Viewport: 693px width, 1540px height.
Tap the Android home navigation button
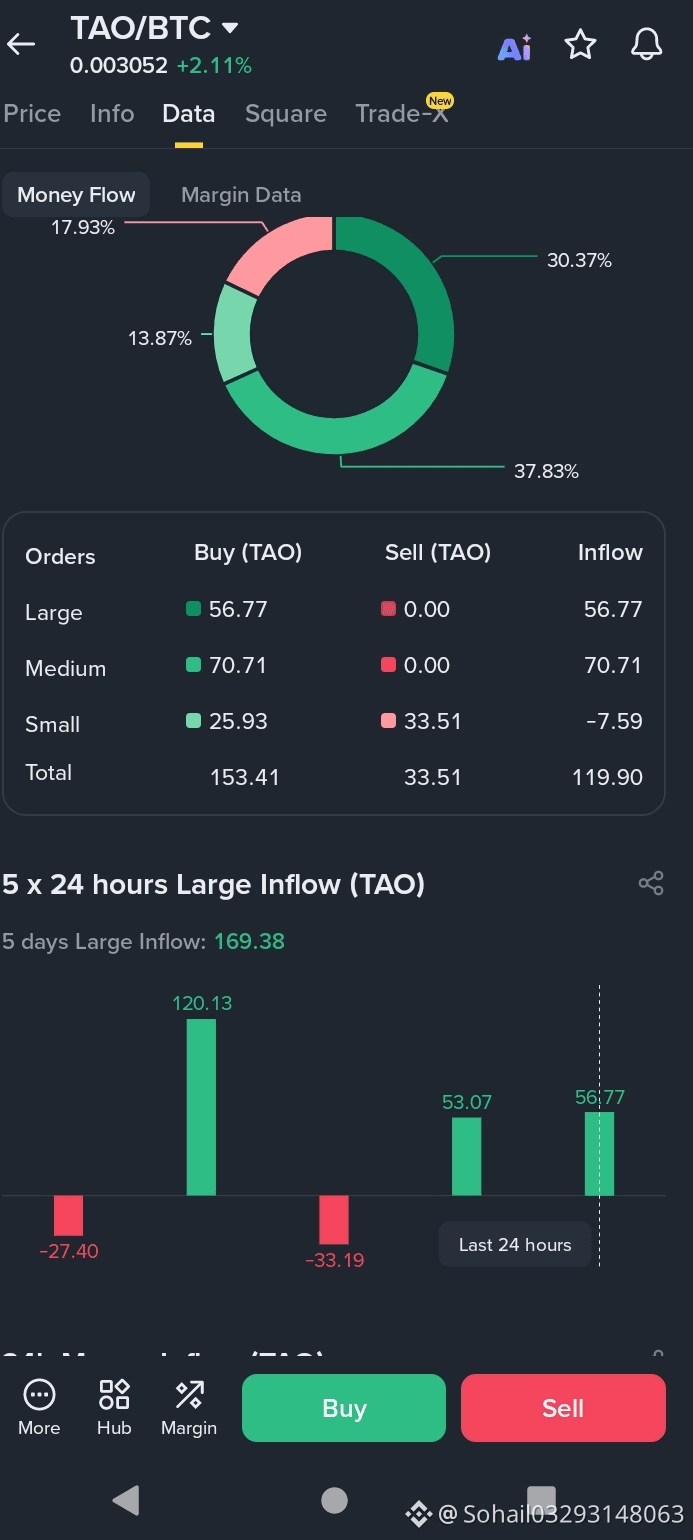[334, 1500]
